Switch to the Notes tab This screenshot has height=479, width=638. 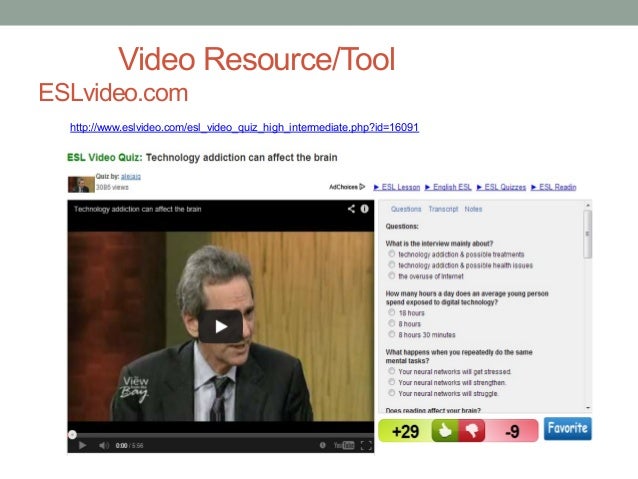tap(473, 209)
